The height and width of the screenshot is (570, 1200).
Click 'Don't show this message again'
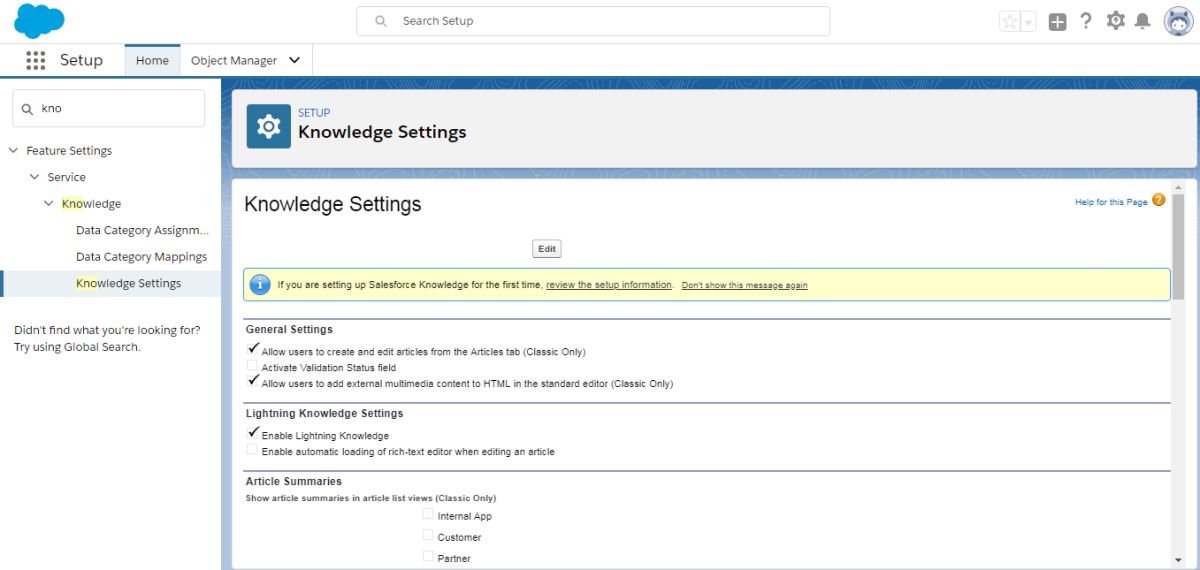745,285
